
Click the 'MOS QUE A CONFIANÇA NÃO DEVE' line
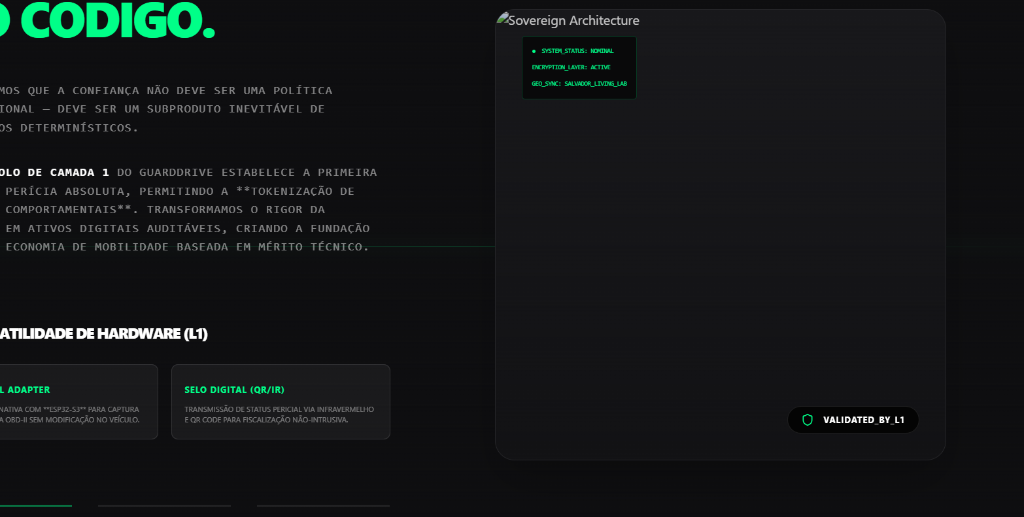click(x=166, y=90)
